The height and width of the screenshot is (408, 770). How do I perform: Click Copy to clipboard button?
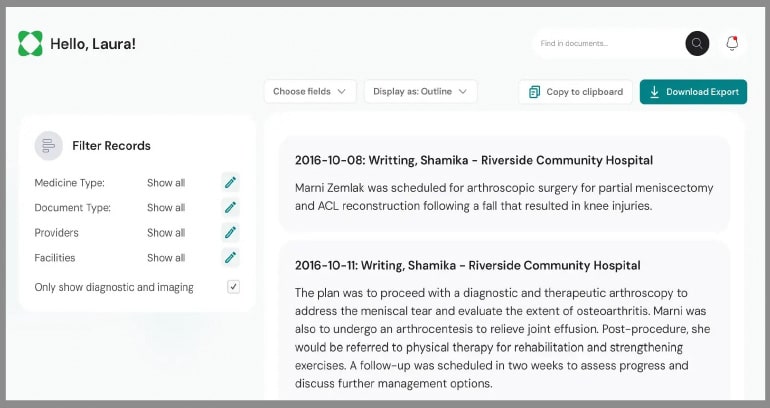tap(576, 92)
